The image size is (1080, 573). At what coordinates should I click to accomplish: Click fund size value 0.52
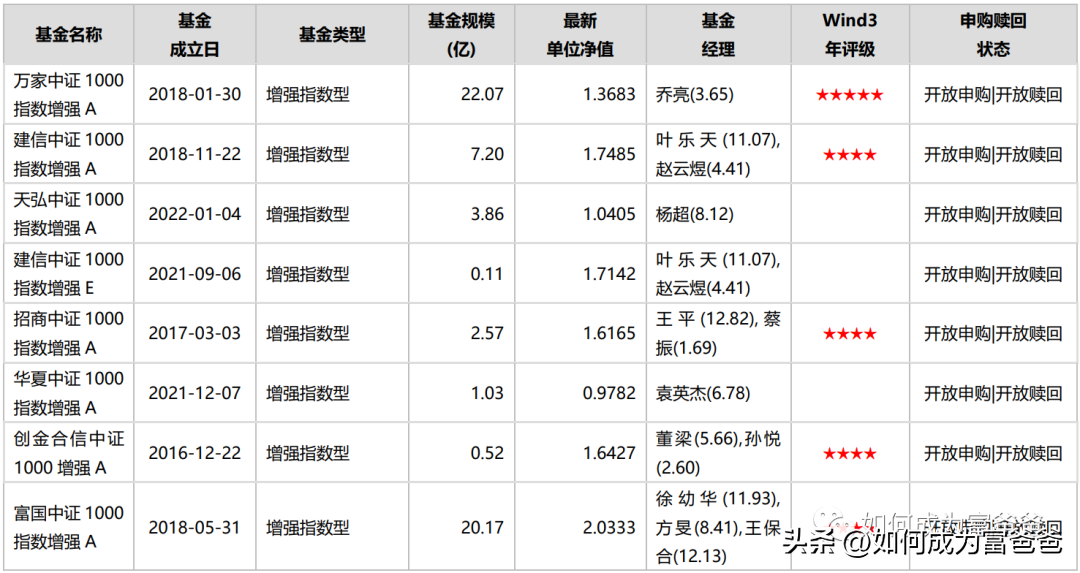click(x=488, y=453)
